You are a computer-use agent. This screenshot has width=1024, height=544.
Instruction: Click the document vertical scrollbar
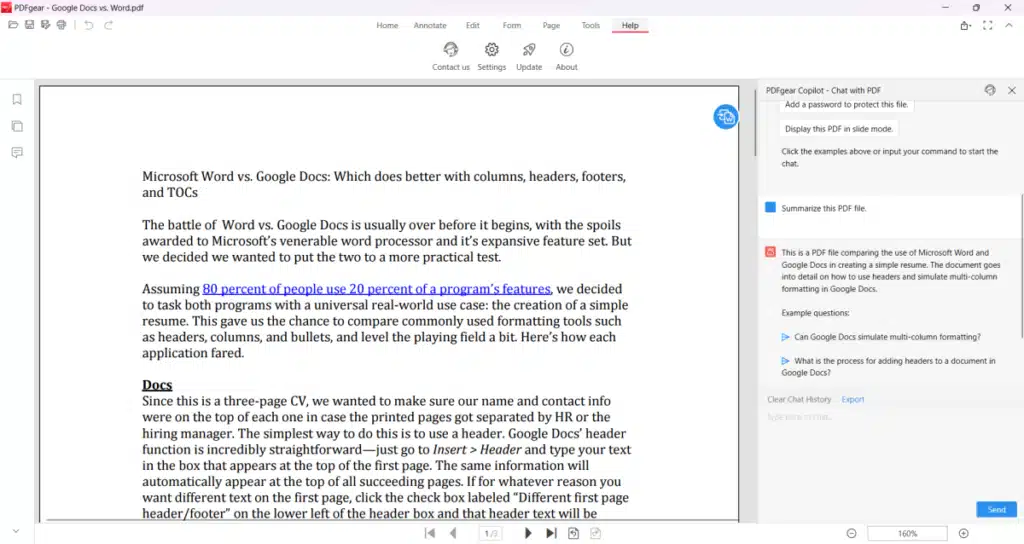(x=755, y=123)
